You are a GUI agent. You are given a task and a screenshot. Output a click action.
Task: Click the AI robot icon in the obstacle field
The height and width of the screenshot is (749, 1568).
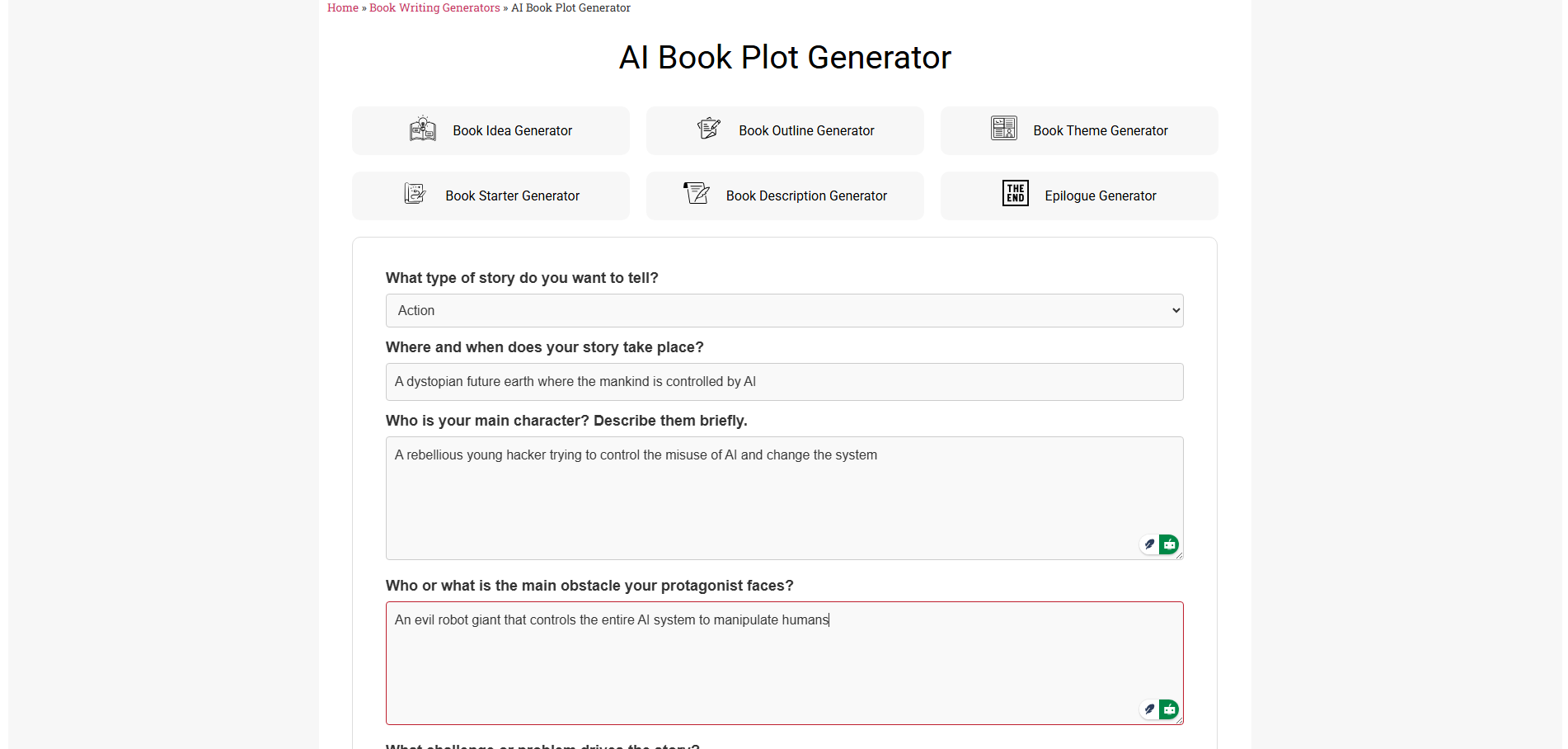tap(1169, 709)
